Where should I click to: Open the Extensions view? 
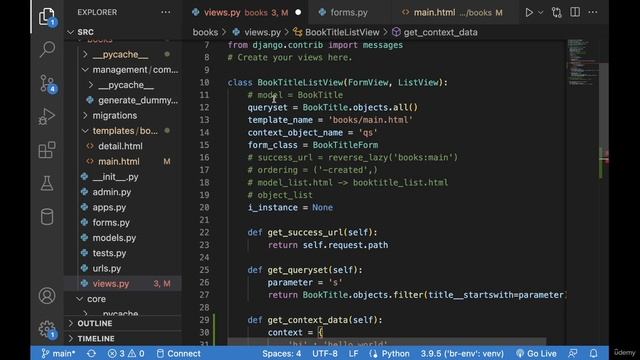(47, 150)
